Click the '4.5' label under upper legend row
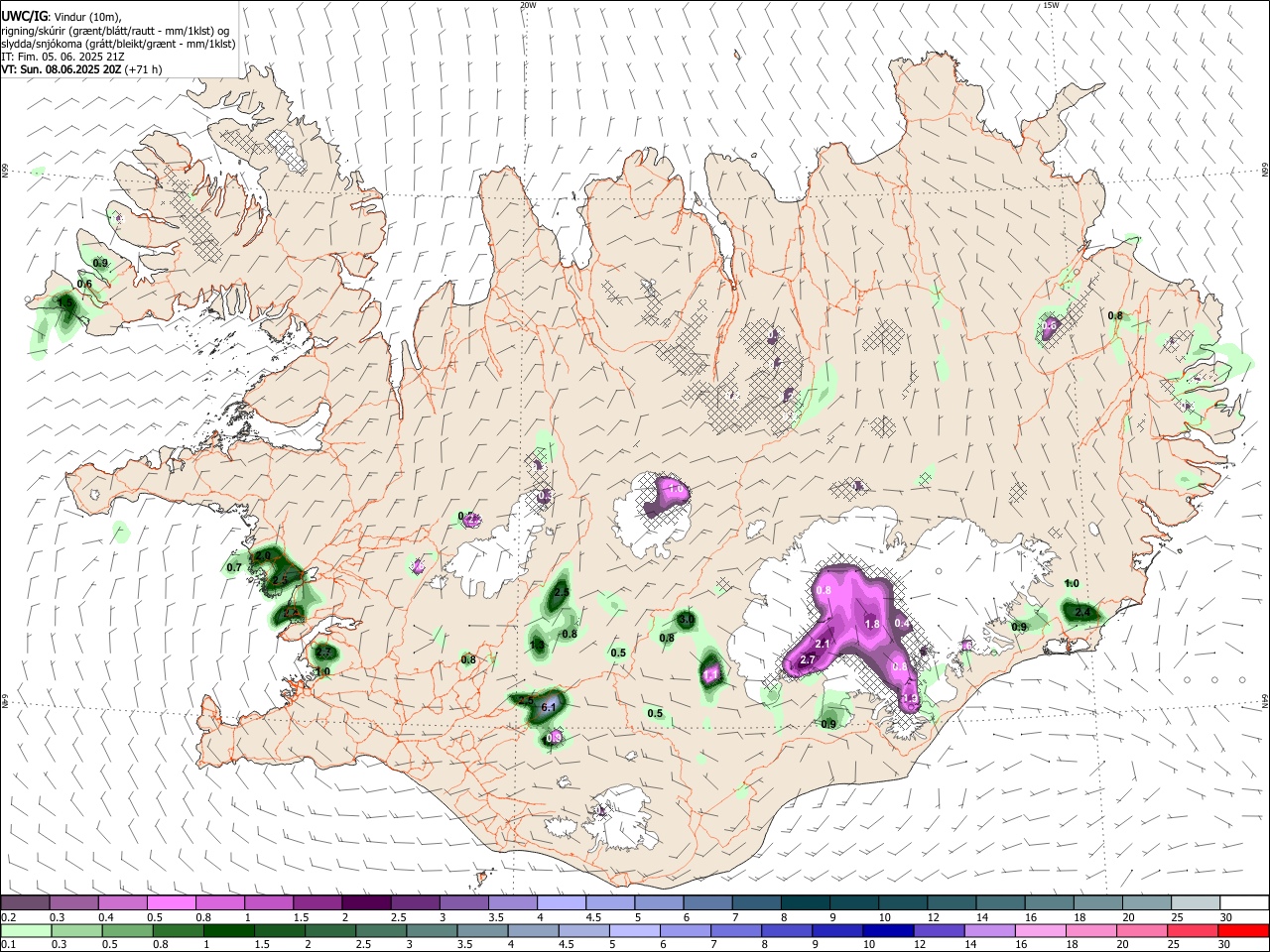1270x952 pixels. tap(593, 917)
